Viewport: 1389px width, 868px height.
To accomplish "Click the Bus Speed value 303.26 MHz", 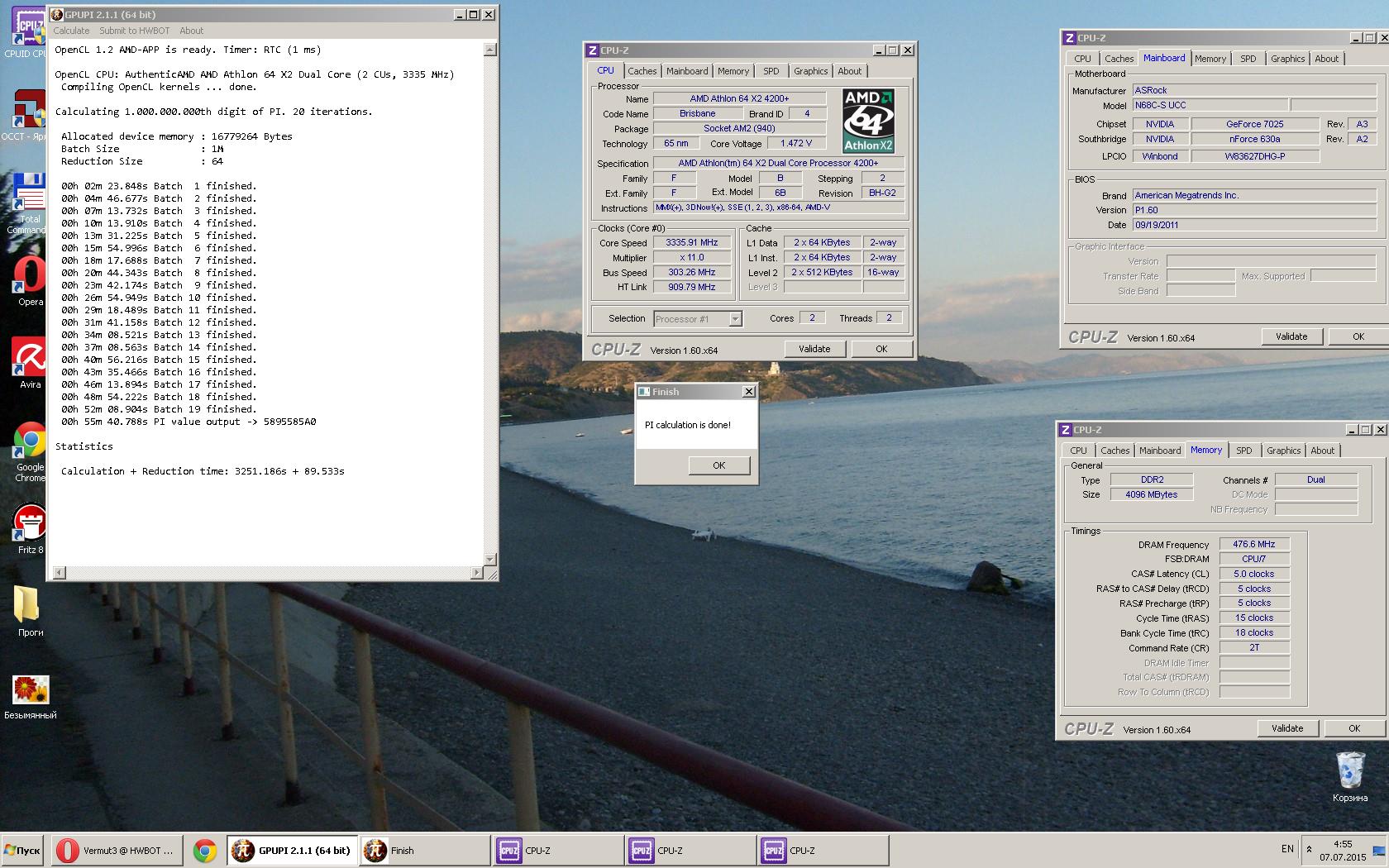I will [x=692, y=272].
